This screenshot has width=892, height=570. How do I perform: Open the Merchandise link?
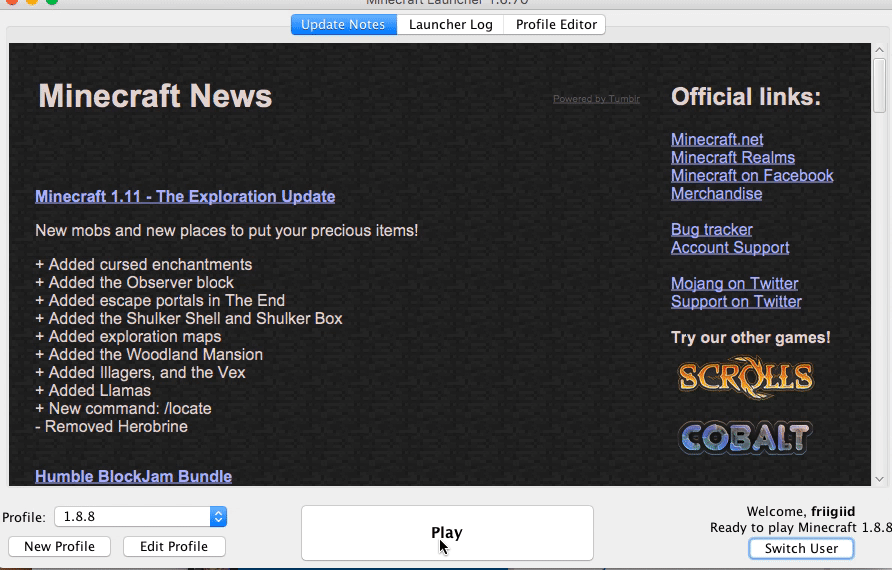click(716, 194)
